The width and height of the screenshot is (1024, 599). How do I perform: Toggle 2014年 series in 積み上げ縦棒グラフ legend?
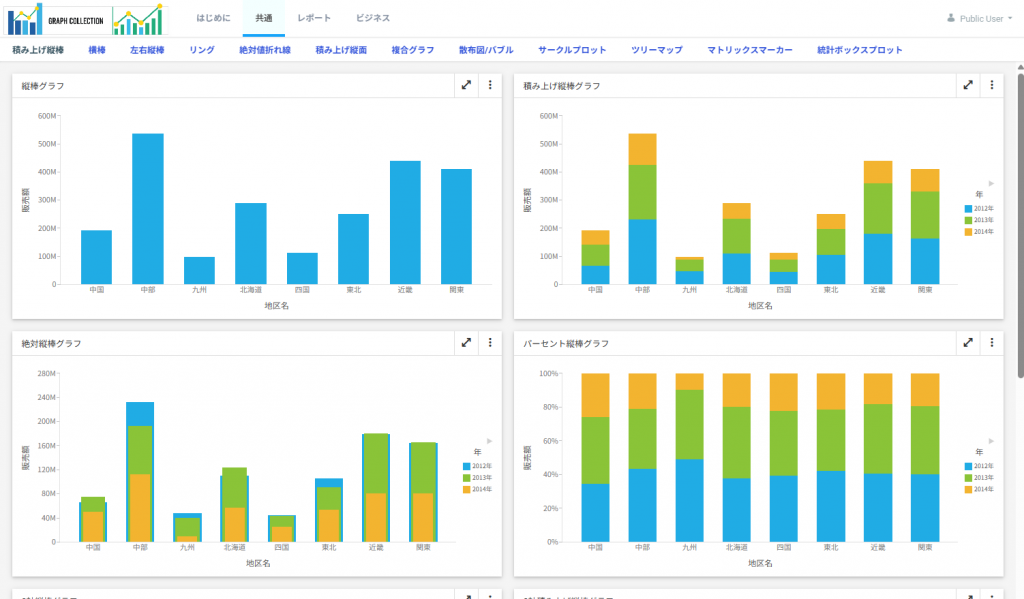pos(979,232)
